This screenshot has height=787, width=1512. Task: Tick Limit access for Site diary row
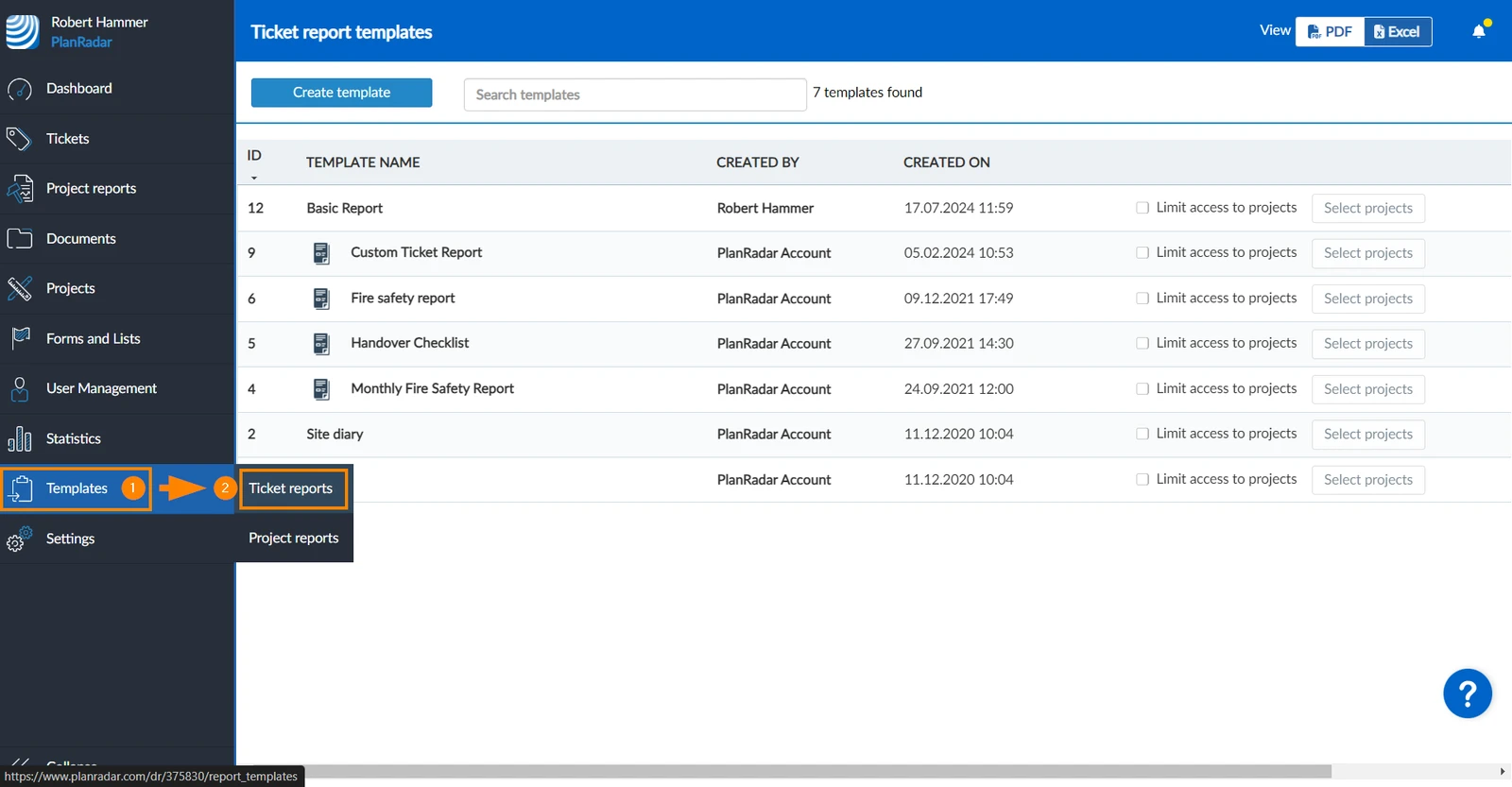point(1143,434)
